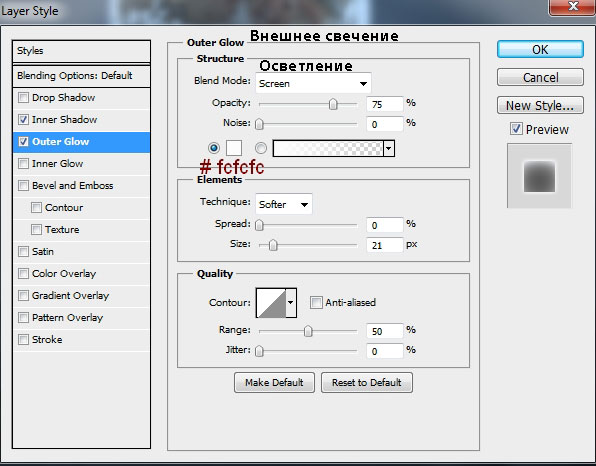Tick the Bevel and Emboss checkbox

[x=23, y=186]
